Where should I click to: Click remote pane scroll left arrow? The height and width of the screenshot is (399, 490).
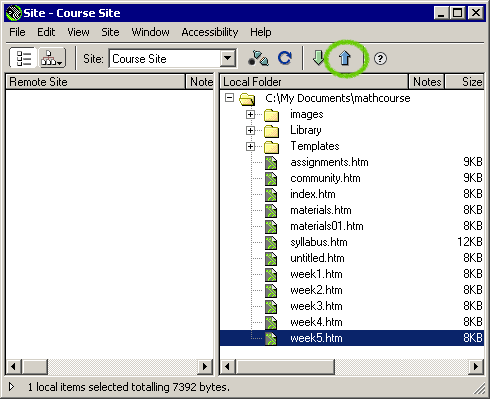click(13, 367)
